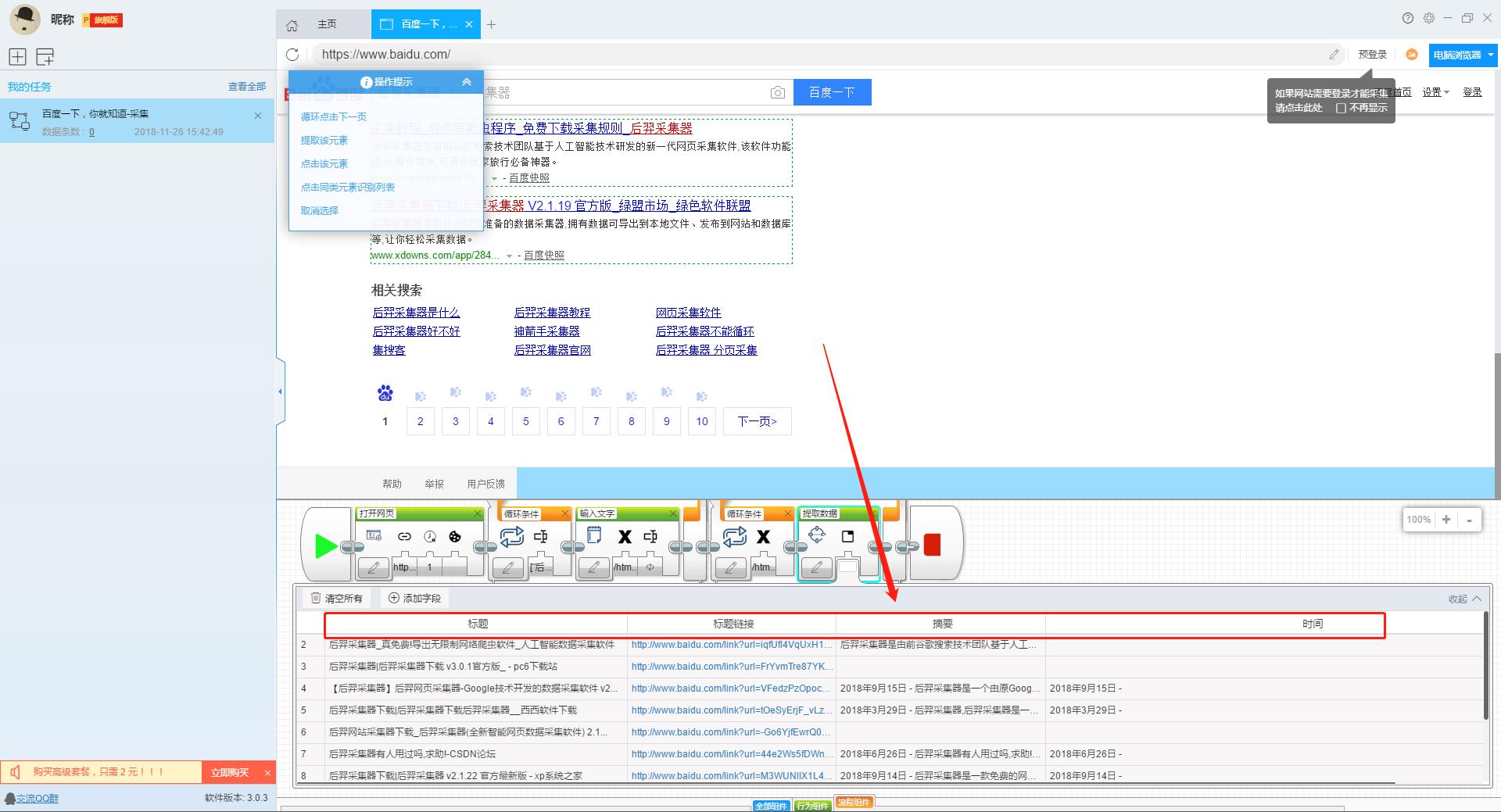This screenshot has width=1501, height=812.
Task: Switch to the 主页 tab
Action: 327,24
